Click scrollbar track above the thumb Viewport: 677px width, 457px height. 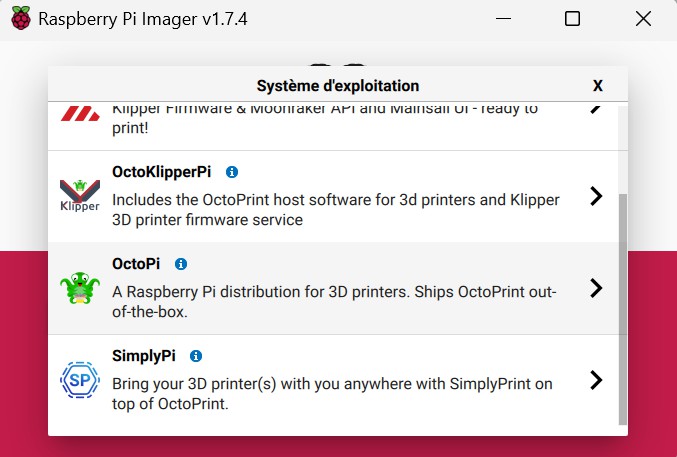point(623,149)
